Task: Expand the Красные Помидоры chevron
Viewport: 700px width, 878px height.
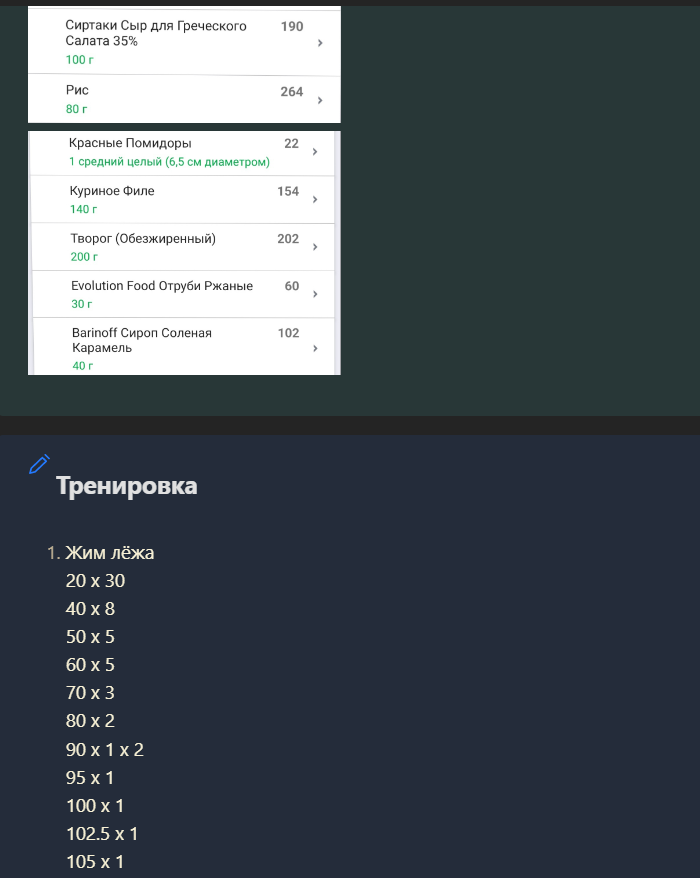Action: point(315,152)
